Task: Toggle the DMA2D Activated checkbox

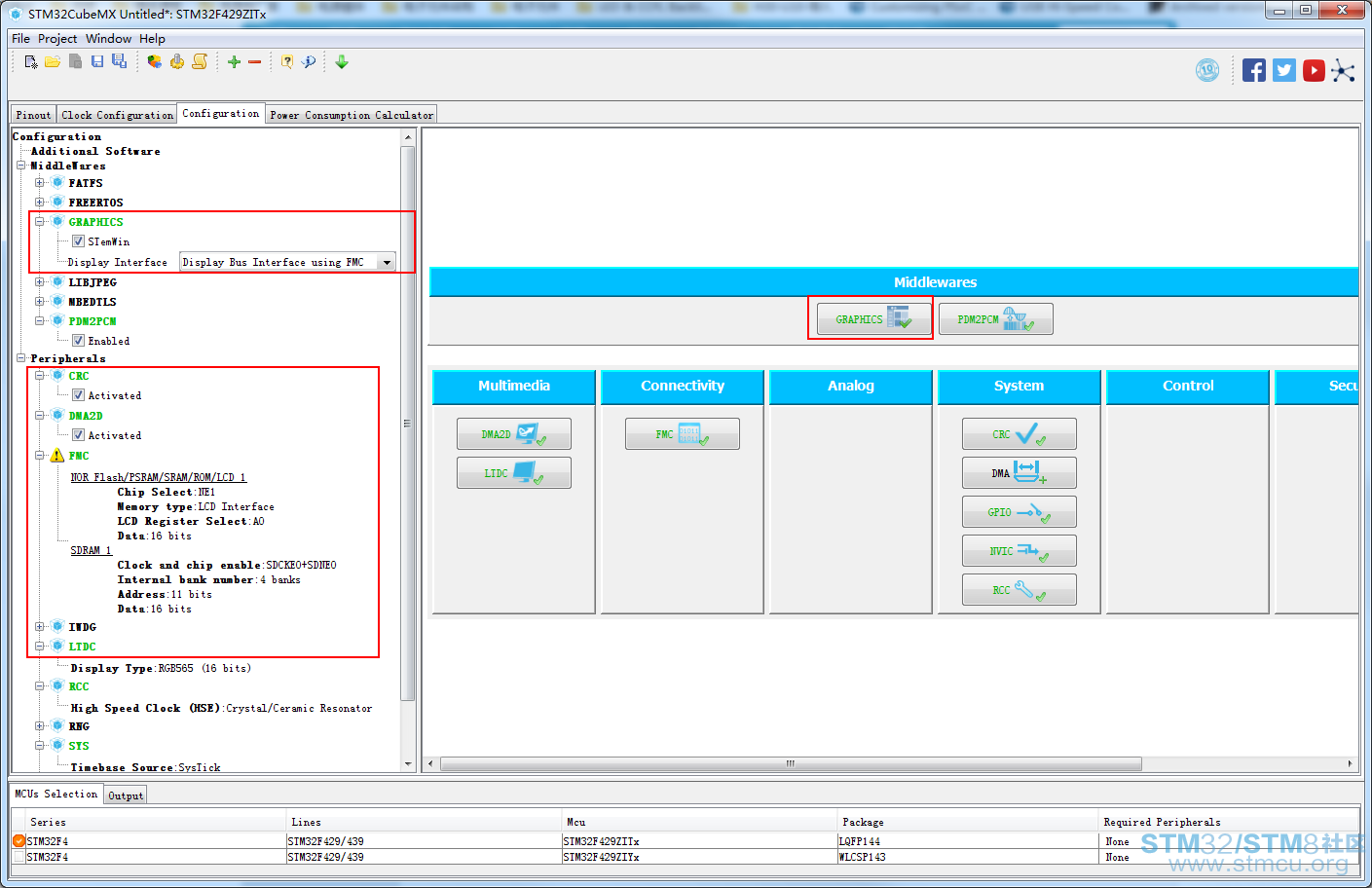Action: (78, 435)
